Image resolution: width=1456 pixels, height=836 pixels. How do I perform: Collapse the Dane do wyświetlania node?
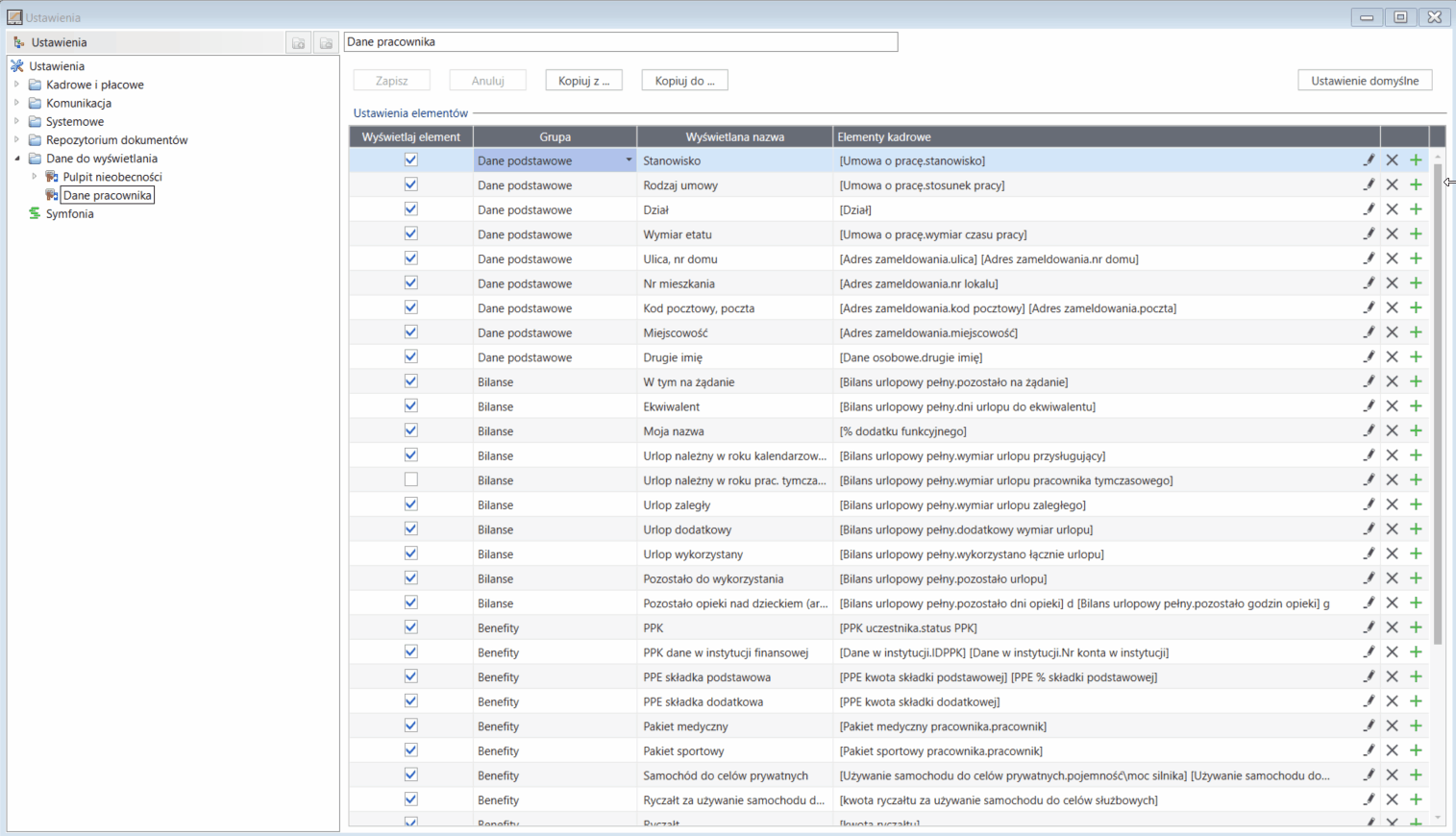(x=16, y=159)
